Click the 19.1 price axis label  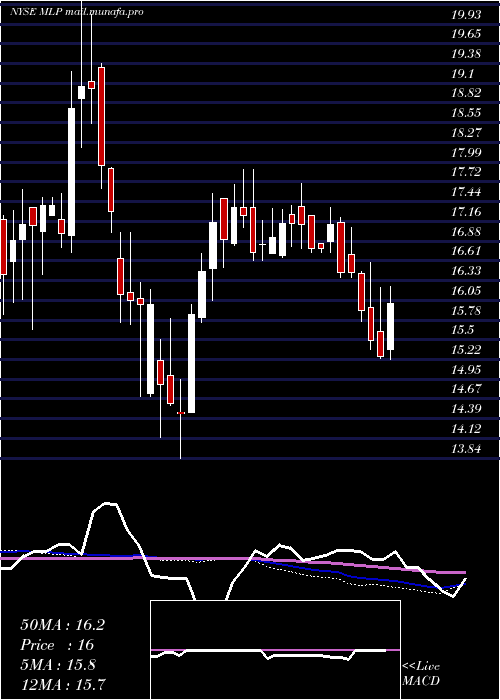pos(463,74)
